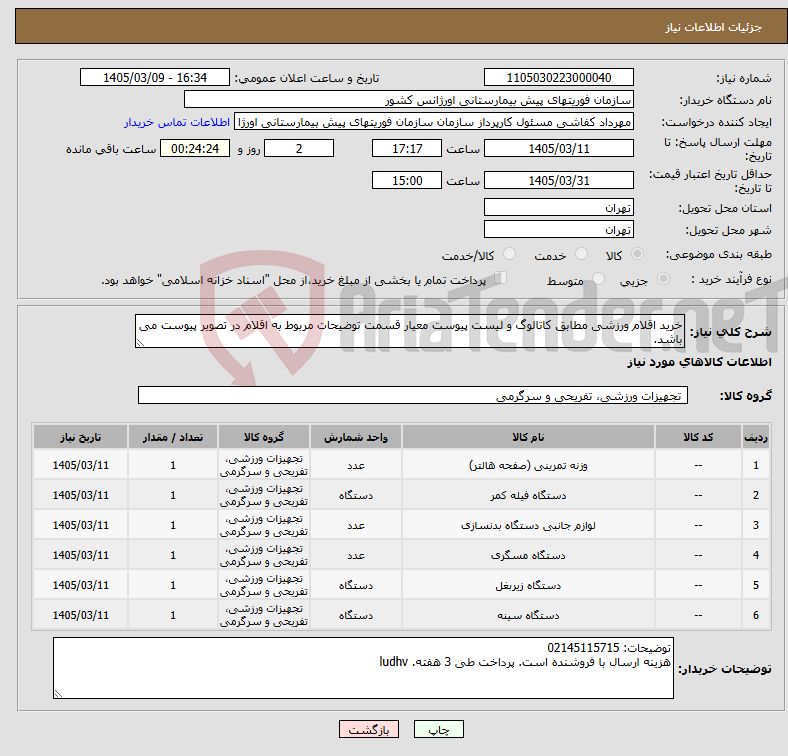The height and width of the screenshot is (756, 788).
Task: Click the remaining time field 00:24:24
Action: [x=195, y=148]
